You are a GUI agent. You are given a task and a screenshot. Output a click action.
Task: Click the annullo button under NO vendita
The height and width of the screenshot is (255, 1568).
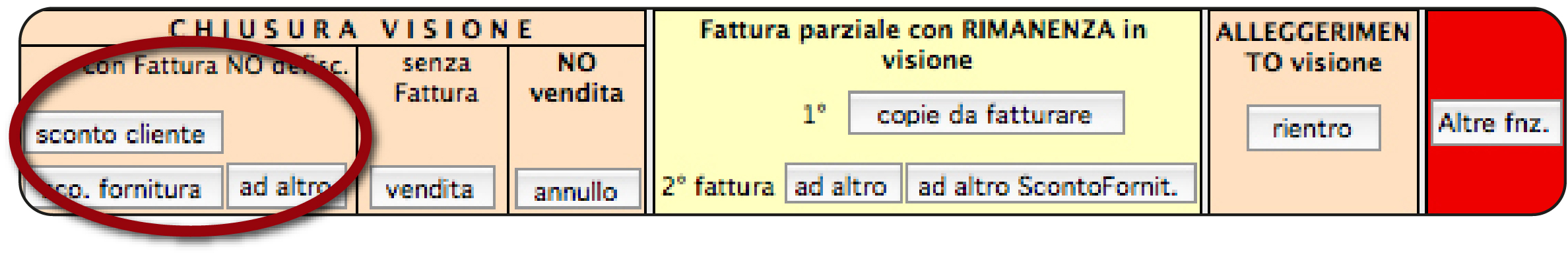tap(577, 190)
